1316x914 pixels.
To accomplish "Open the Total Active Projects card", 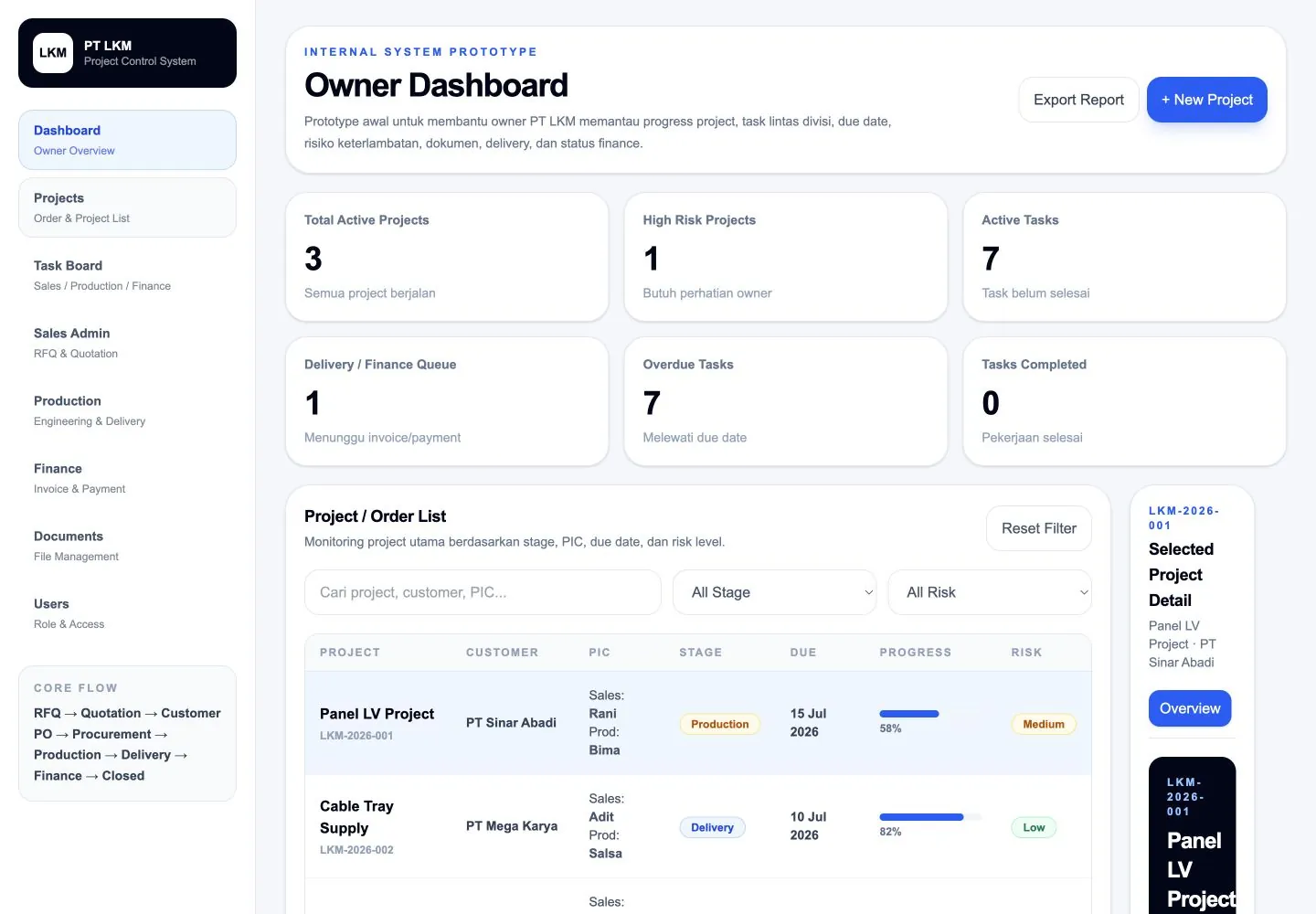I will (x=447, y=257).
